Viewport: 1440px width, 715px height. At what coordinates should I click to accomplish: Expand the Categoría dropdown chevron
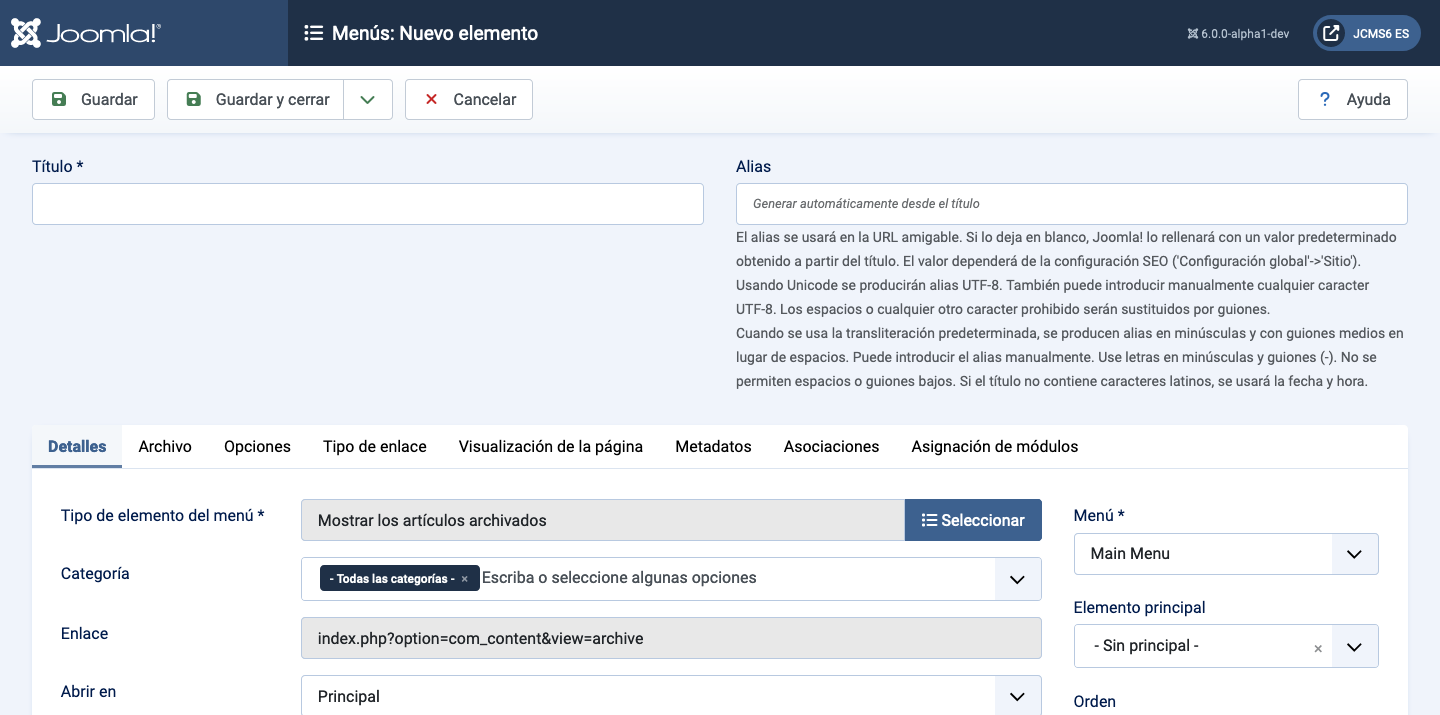pos(1018,579)
